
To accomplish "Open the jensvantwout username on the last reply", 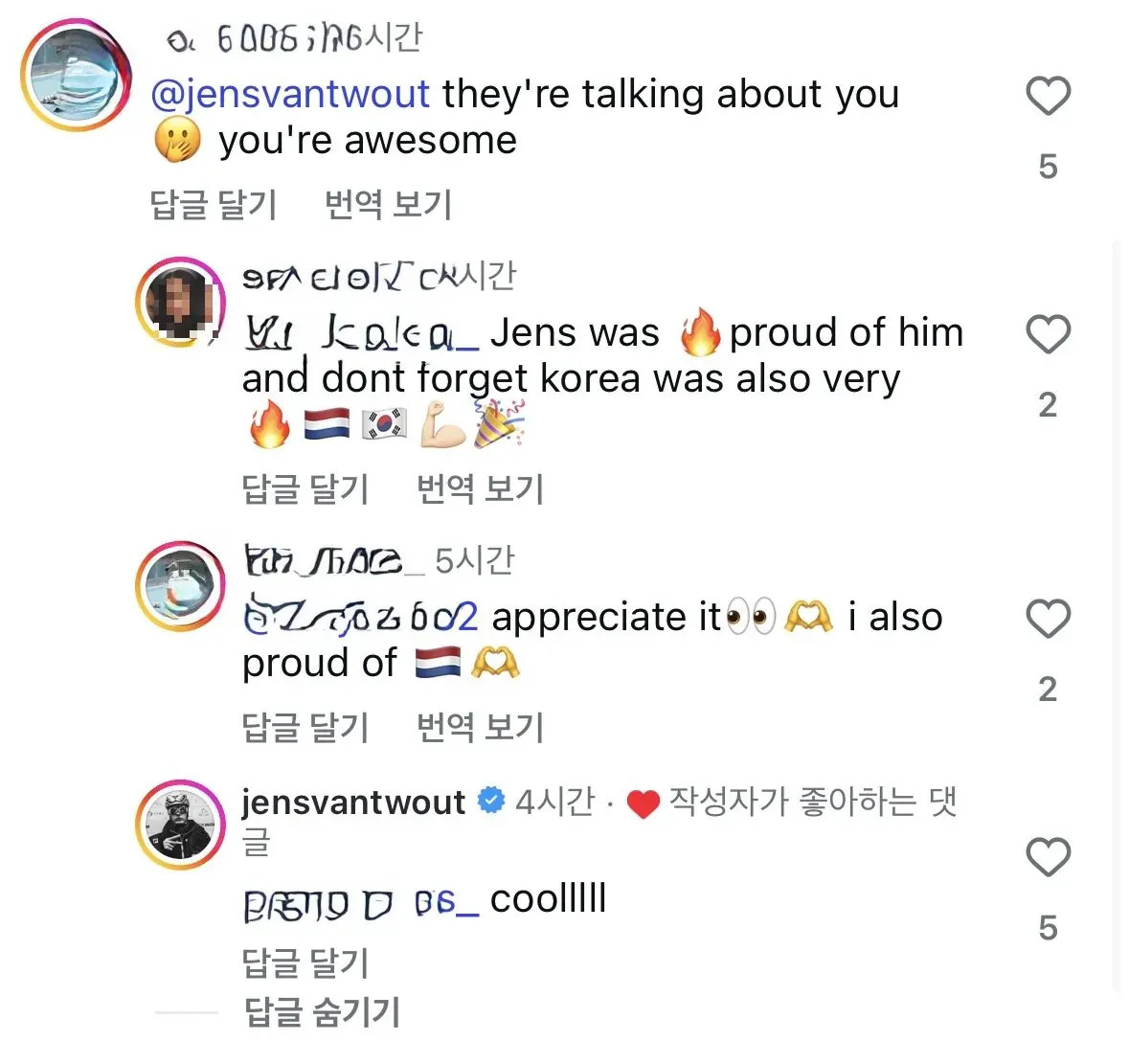I will [x=353, y=802].
